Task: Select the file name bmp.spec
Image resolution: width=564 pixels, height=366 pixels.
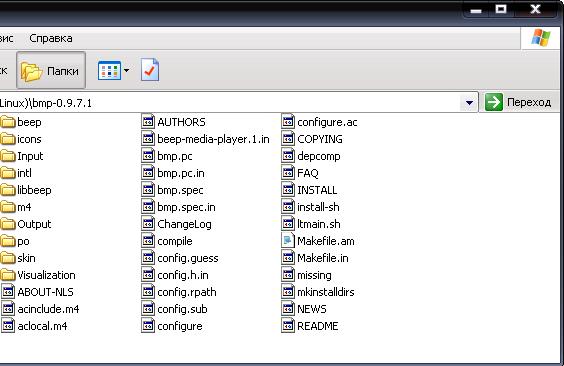Action: [x=180, y=190]
